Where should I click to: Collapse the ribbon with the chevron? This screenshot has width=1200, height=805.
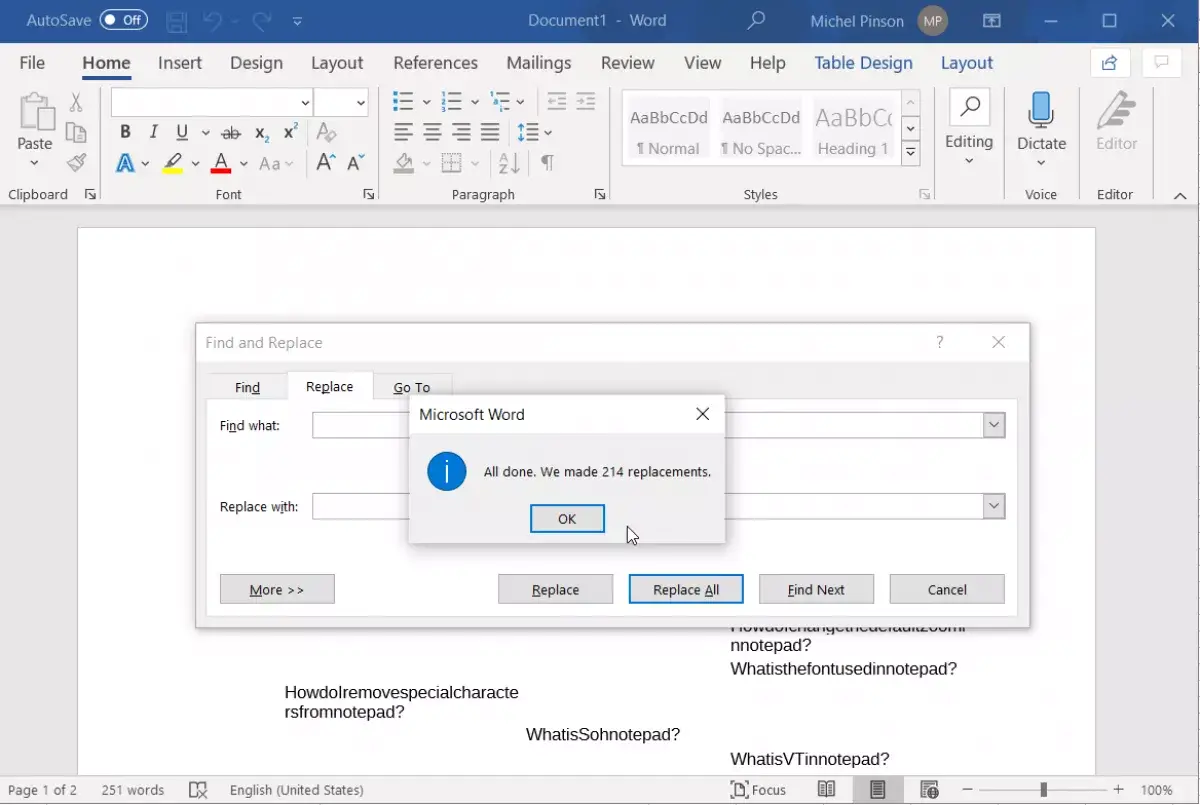coord(1180,196)
